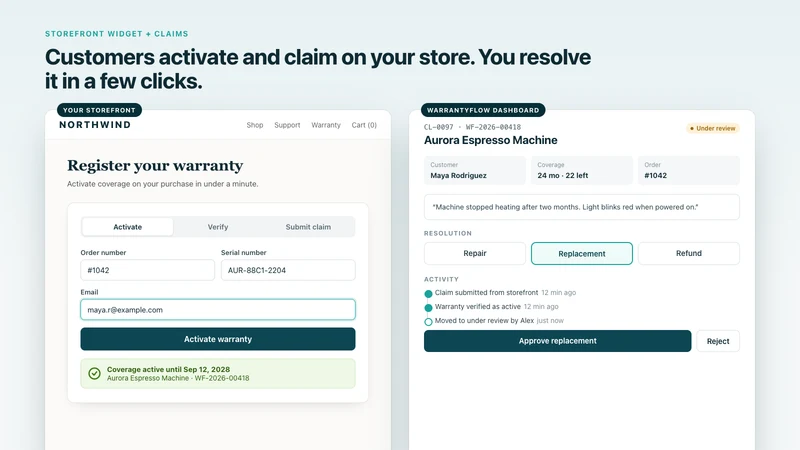Go to Warranty page in storefront nav
800x450 pixels.
point(326,125)
